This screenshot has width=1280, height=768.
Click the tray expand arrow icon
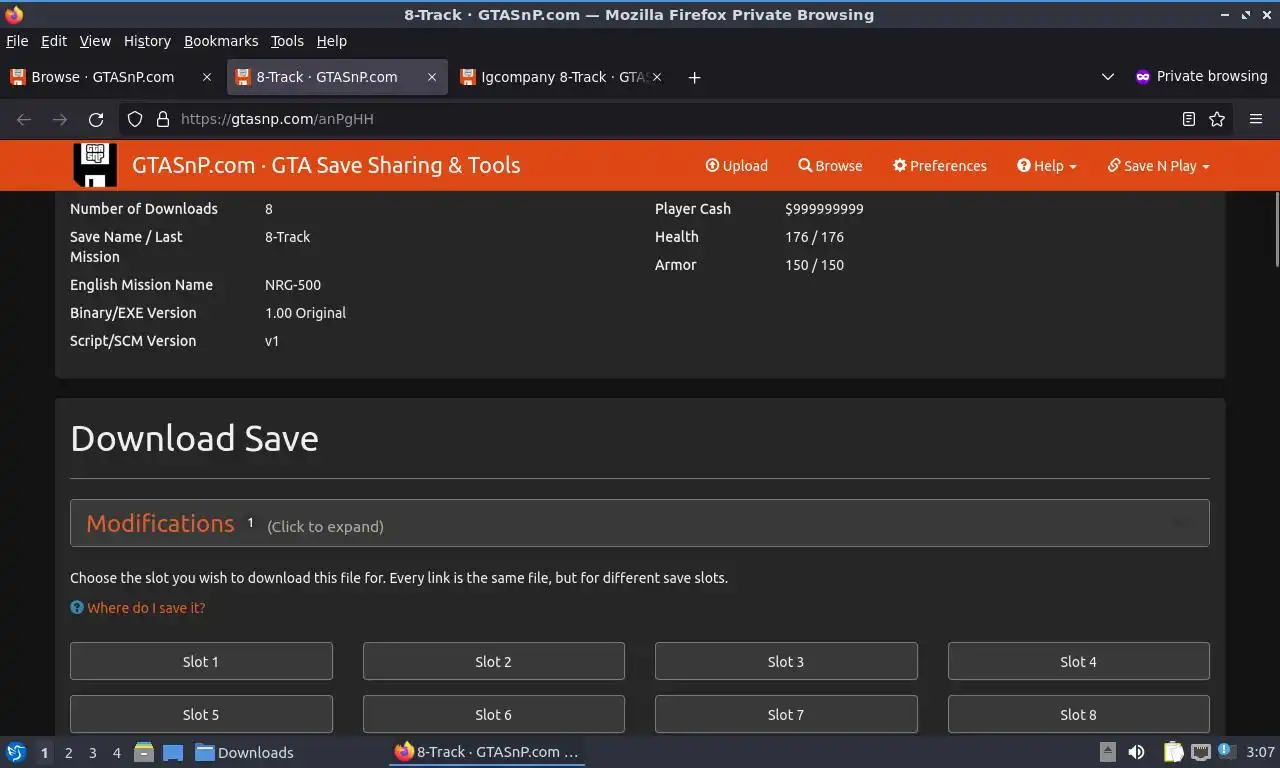coord(1107,752)
